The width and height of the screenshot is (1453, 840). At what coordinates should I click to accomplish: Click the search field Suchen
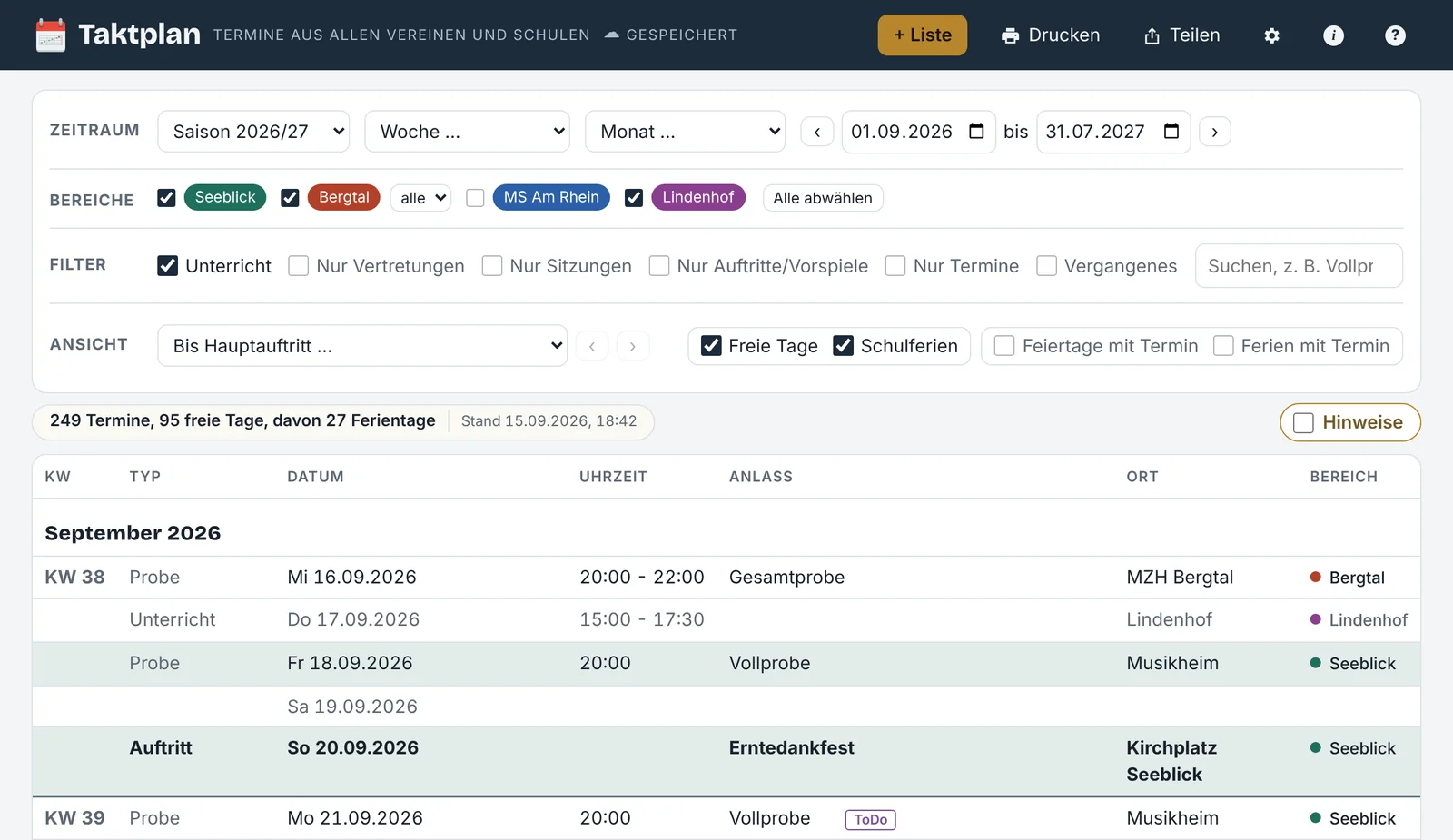point(1299,266)
